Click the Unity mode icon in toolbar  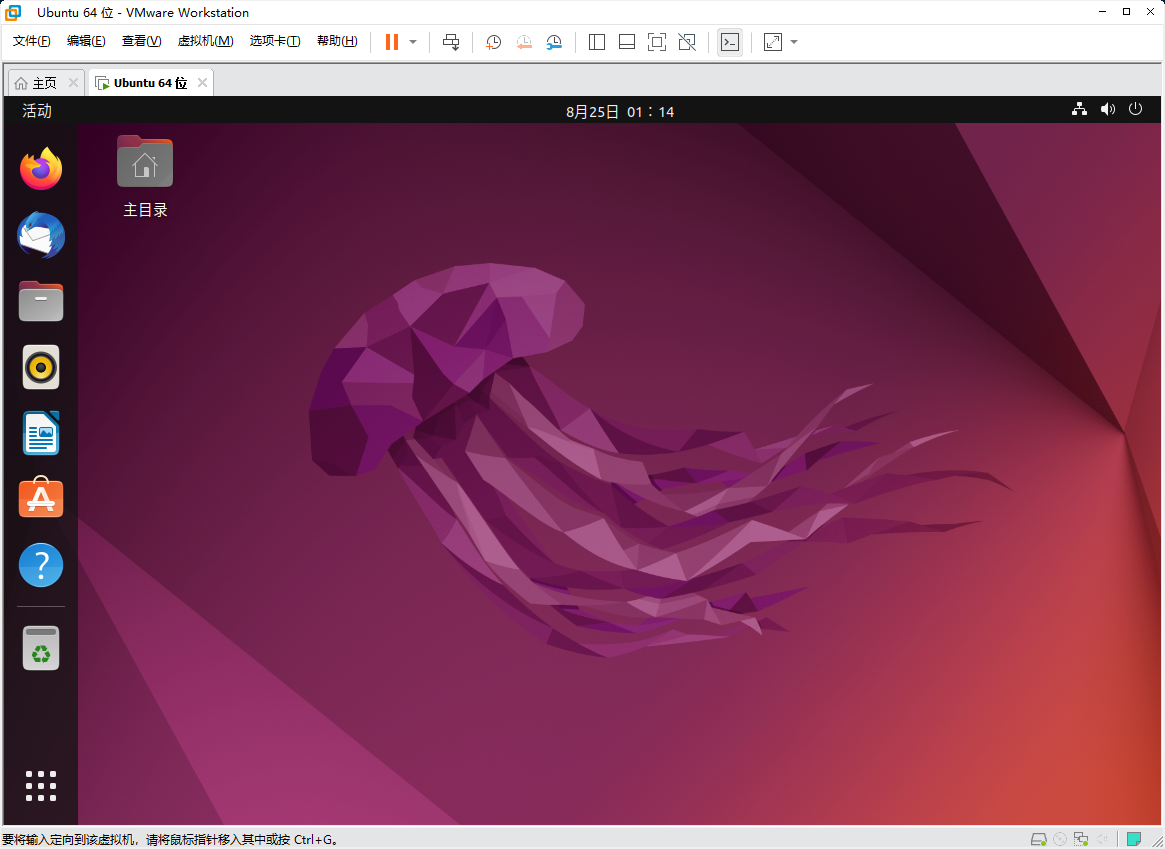[687, 42]
